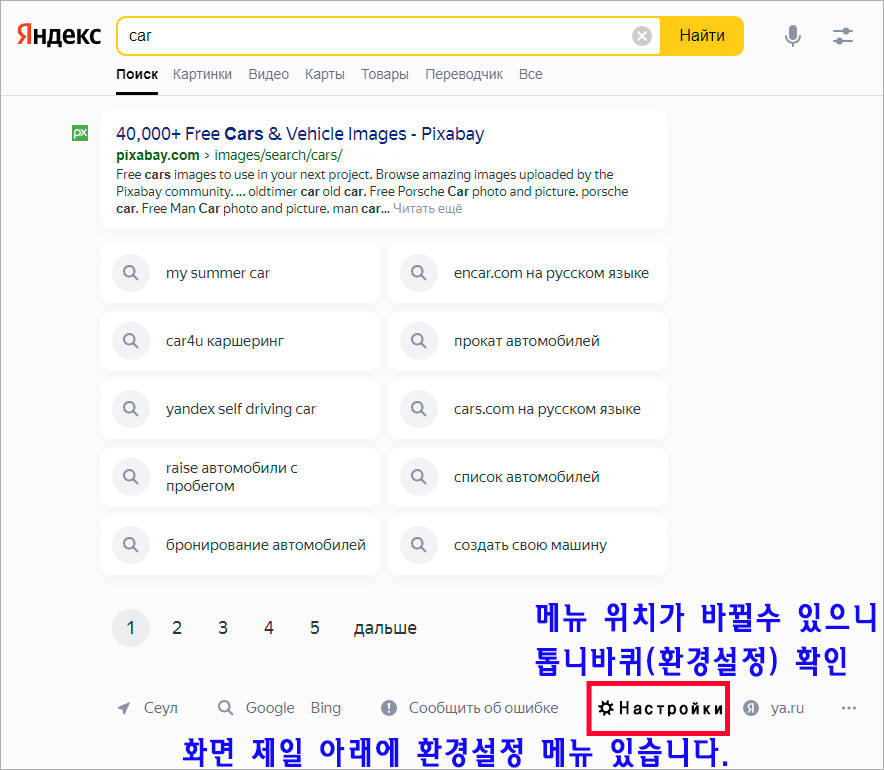Click the footer magnifier icon before Google
884x770 pixels.
pos(226,707)
